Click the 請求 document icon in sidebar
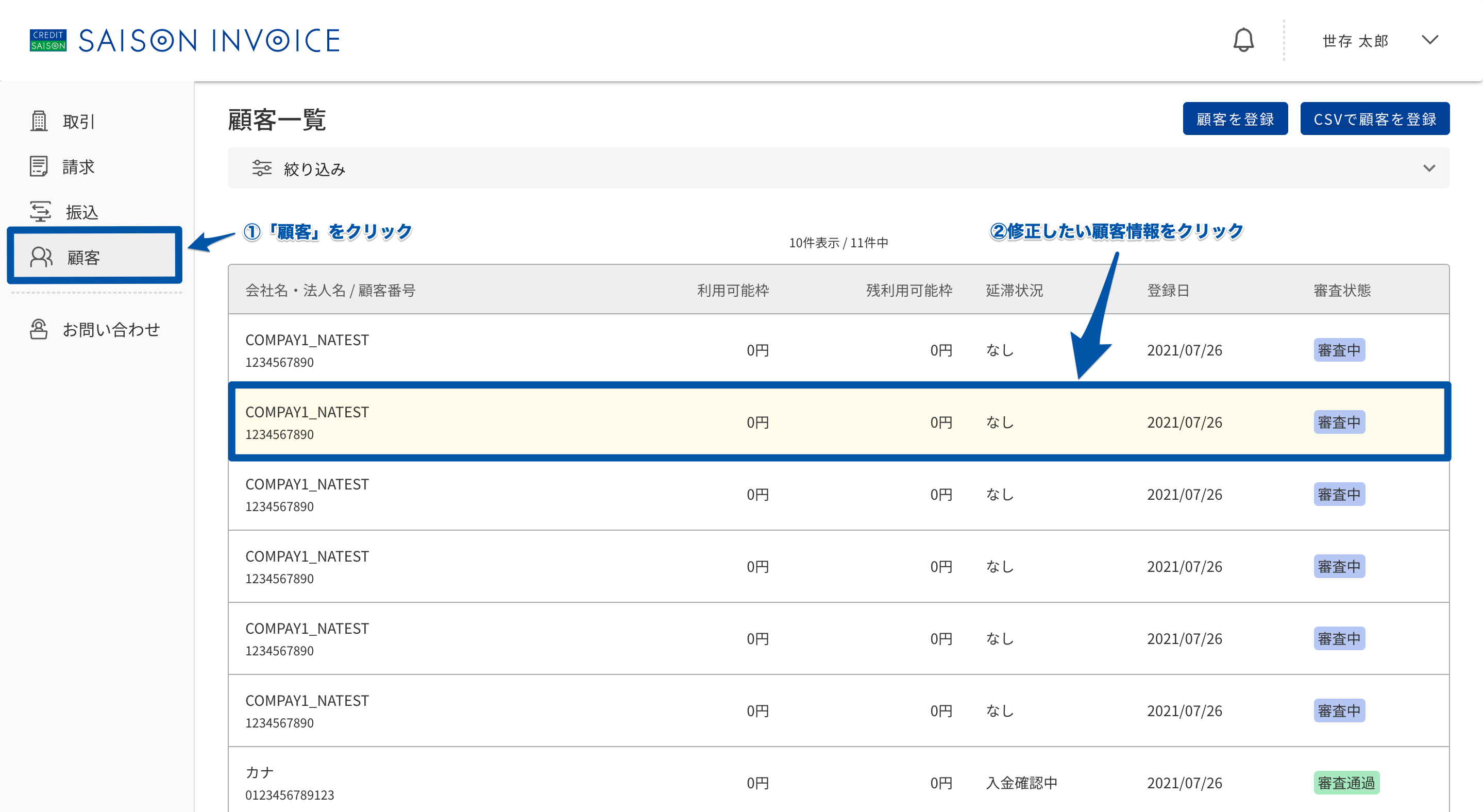Viewport: 1483px width, 812px height. pyautogui.click(x=39, y=166)
